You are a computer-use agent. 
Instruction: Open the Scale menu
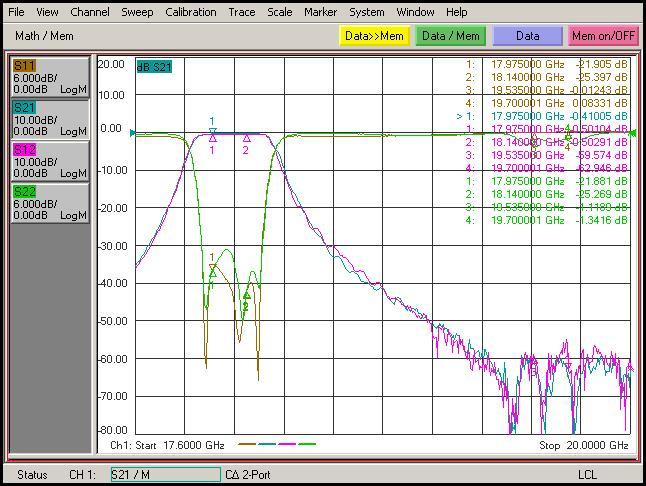(x=280, y=12)
